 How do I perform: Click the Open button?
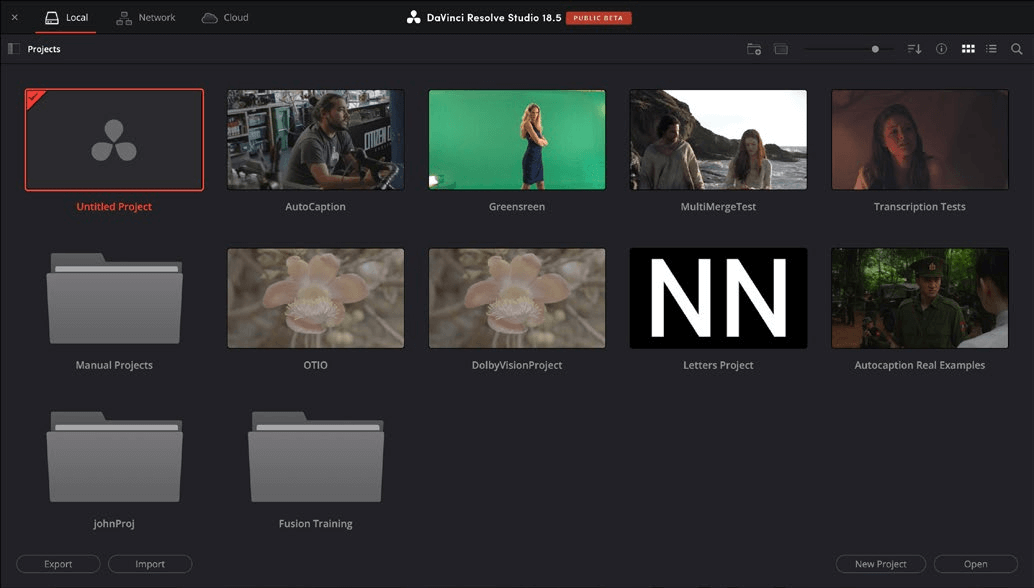[x=975, y=564]
